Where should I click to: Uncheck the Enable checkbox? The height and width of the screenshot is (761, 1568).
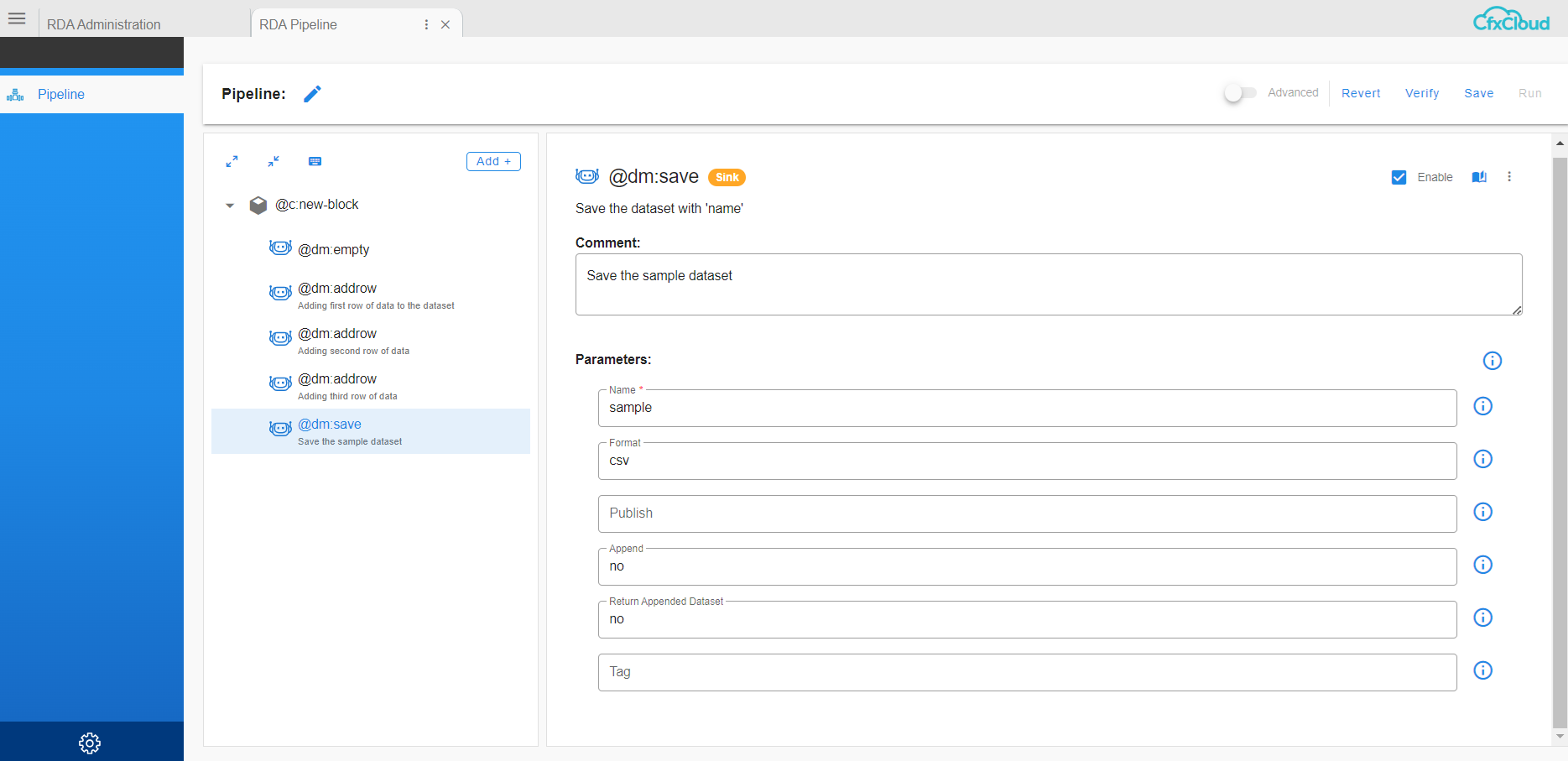click(x=1399, y=177)
